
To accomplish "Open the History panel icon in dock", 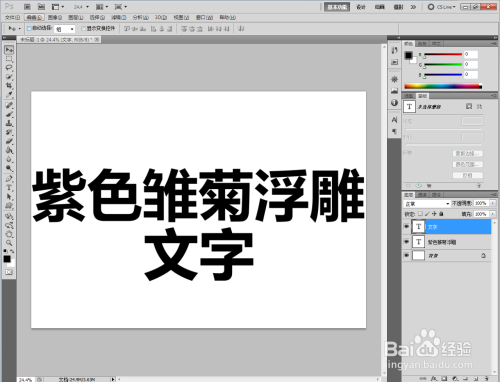I will (395, 50).
